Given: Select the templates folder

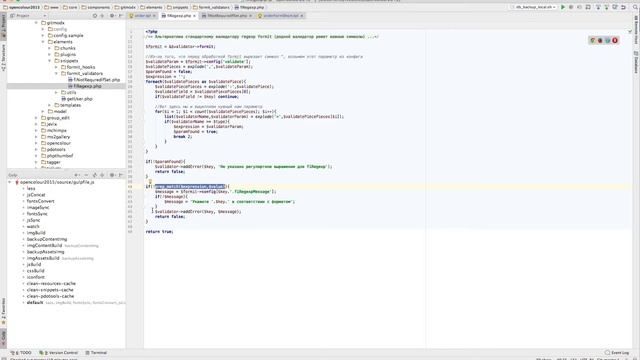Looking at the screenshot, I should (67, 105).
